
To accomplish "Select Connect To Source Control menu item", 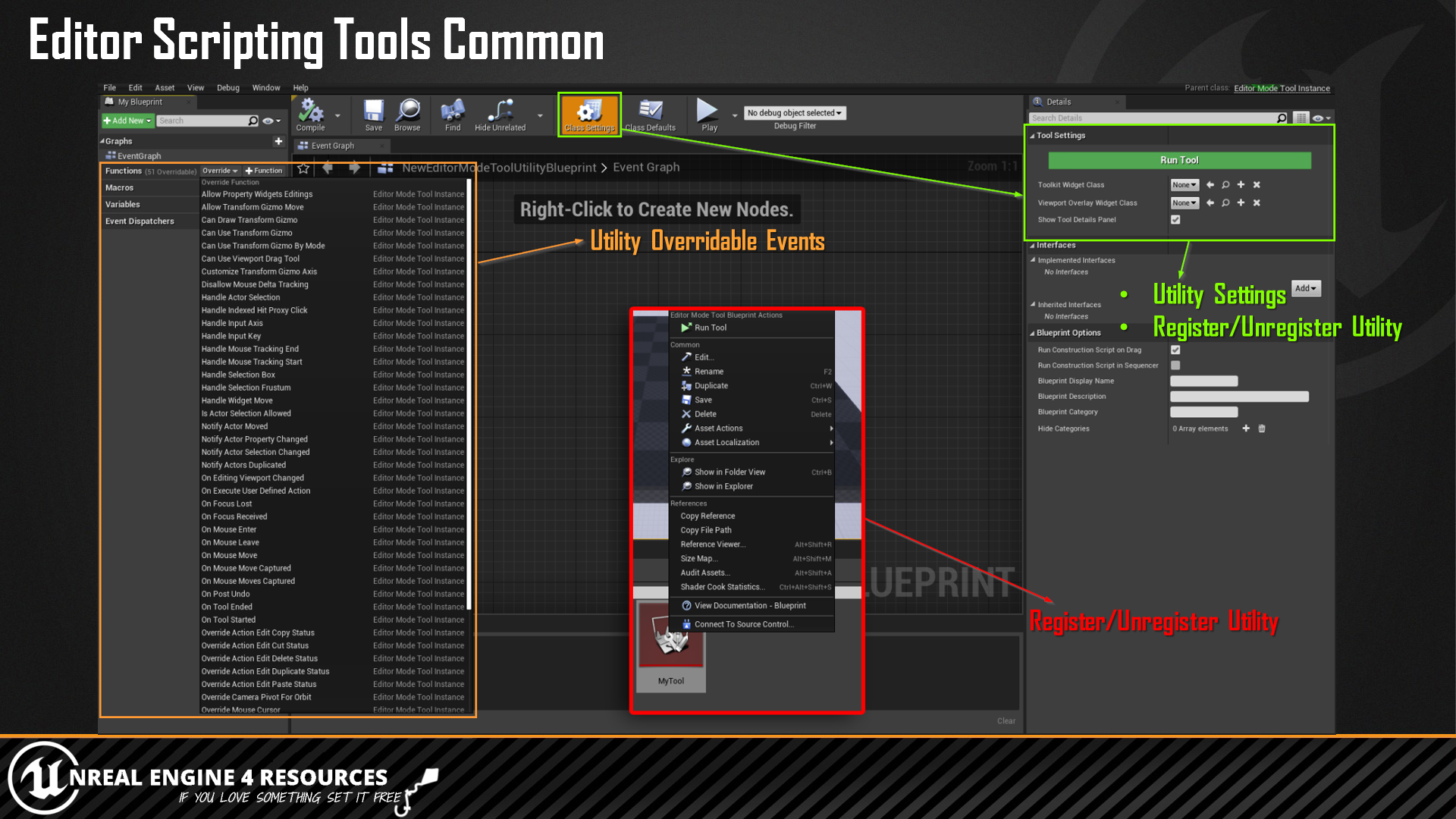I will [x=746, y=624].
